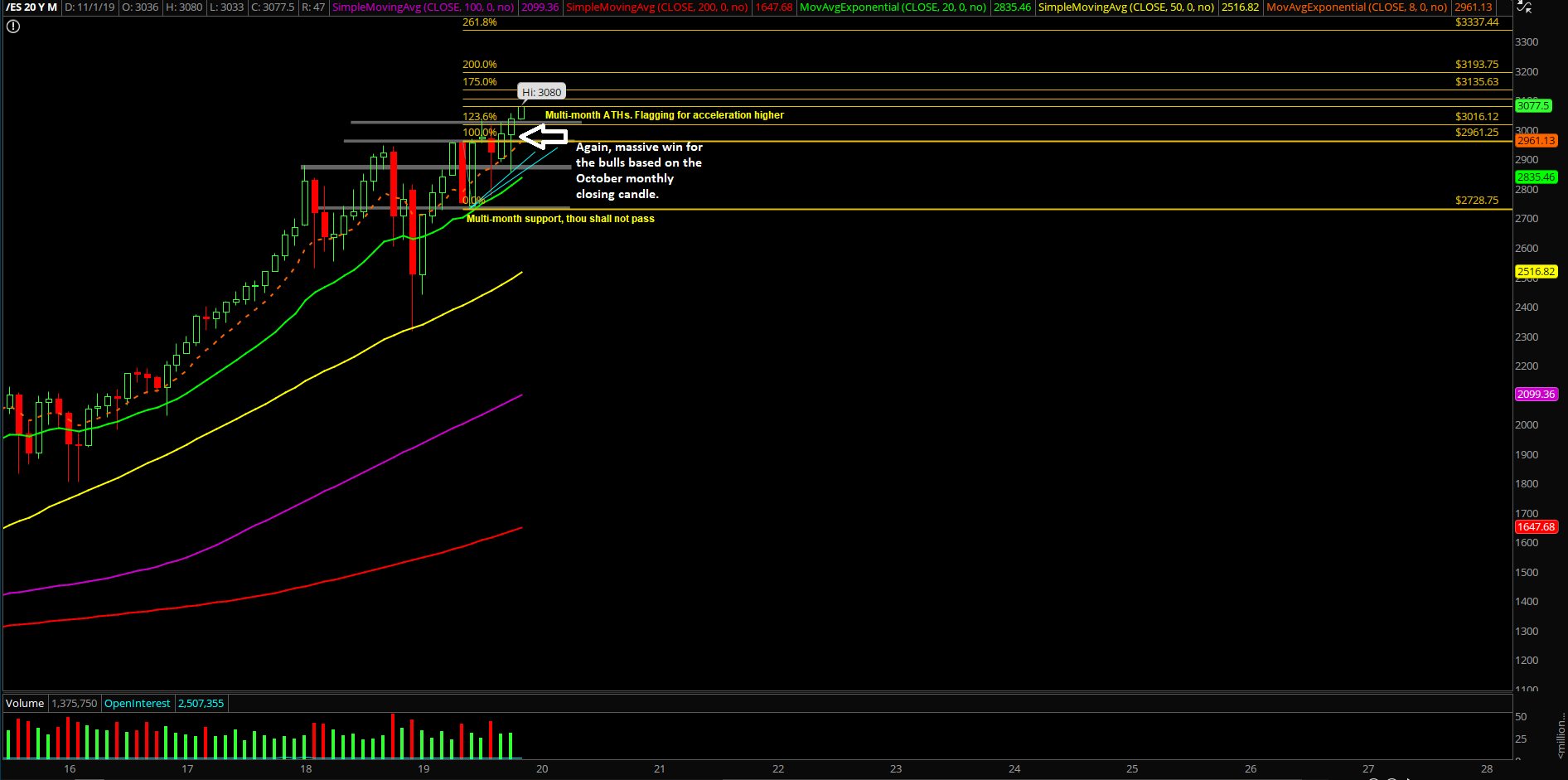The height and width of the screenshot is (780, 1568).
Task: Click the L: 3033 low value
Action: pyautogui.click(x=226, y=7)
